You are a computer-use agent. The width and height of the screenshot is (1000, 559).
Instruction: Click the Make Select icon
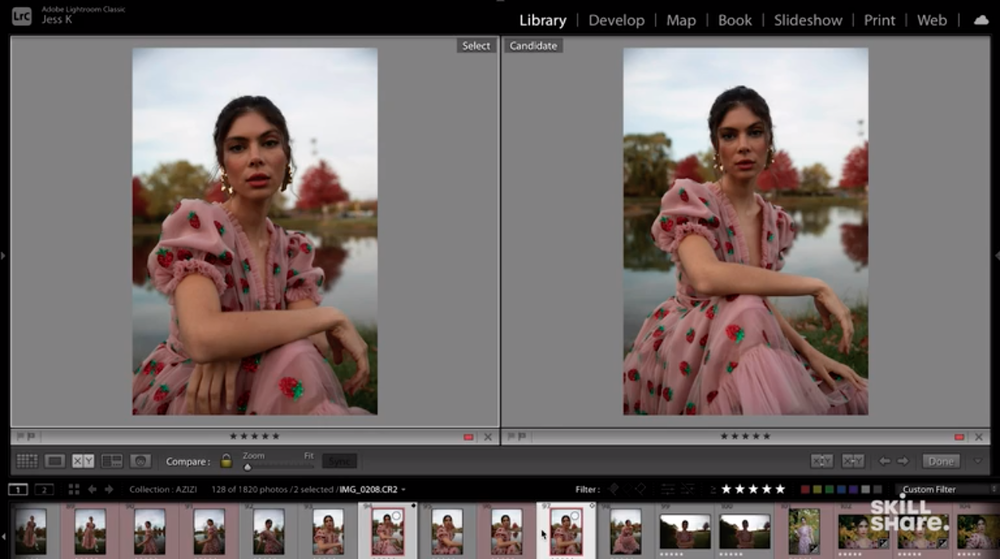point(853,461)
